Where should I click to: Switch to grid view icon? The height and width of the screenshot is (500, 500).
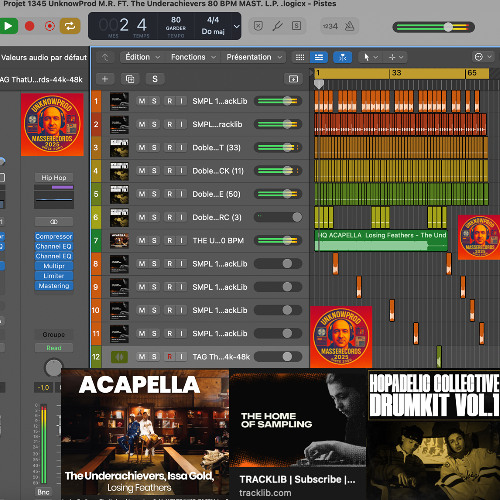click(x=300, y=57)
